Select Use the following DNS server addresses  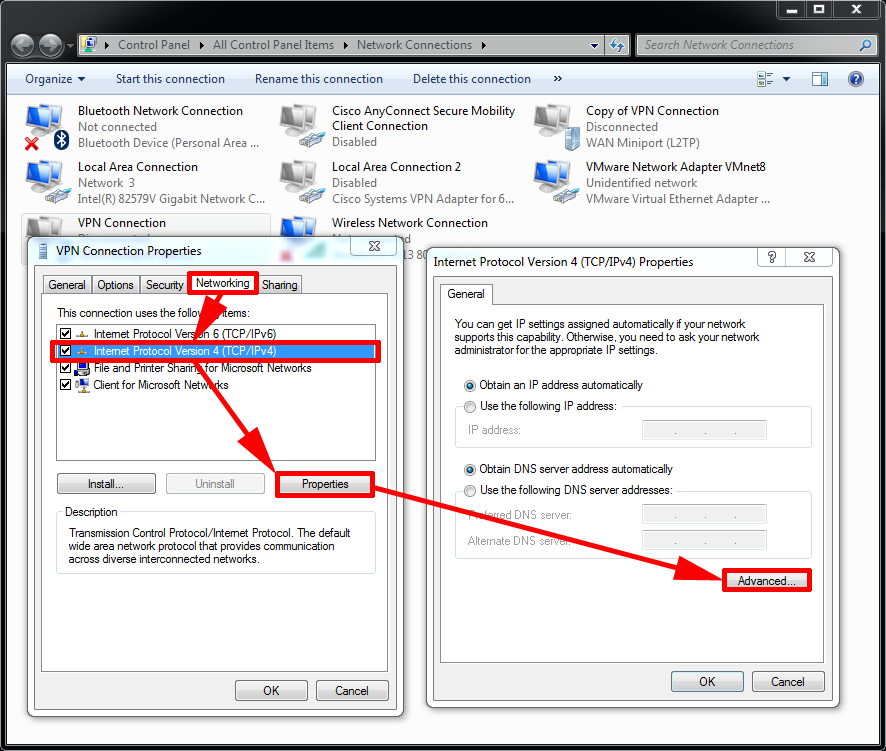[470, 491]
